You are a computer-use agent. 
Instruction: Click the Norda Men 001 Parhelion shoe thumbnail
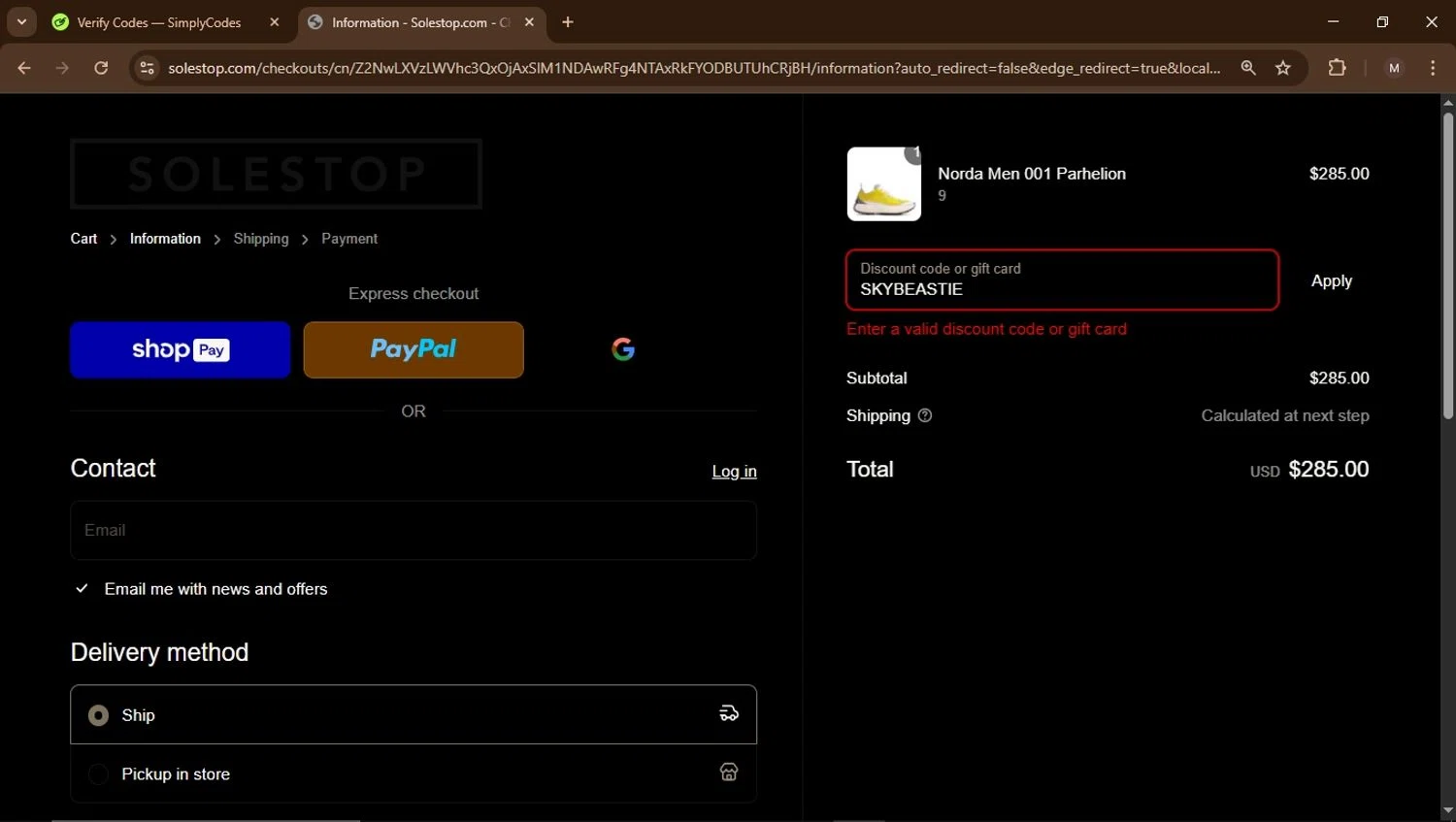tap(884, 184)
